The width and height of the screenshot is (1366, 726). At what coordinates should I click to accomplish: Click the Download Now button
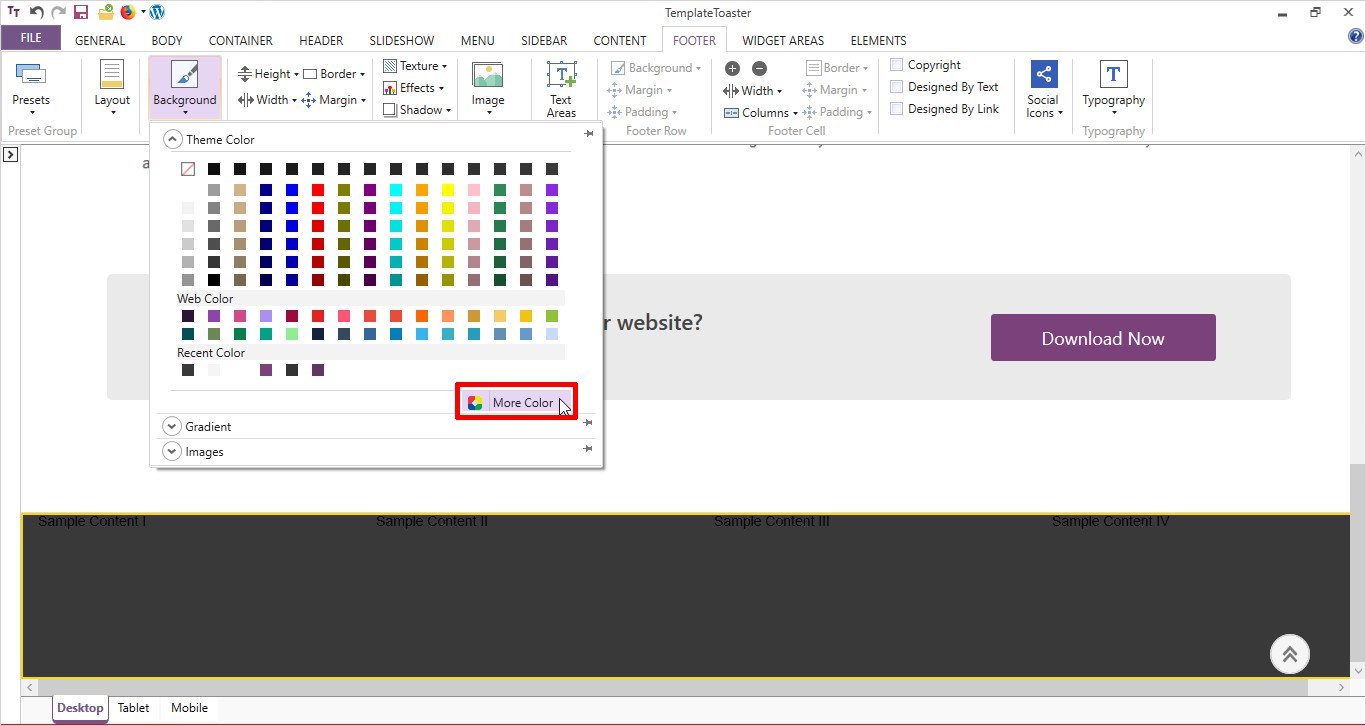[1102, 338]
